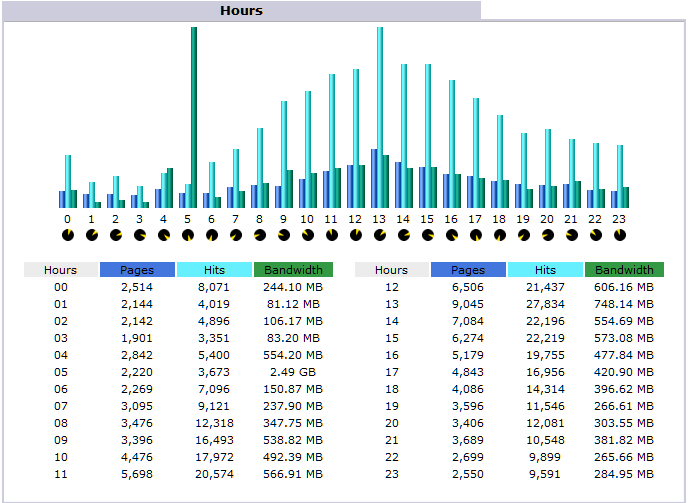The width and height of the screenshot is (692, 503).
Task: Click the tallest hits bar for hour 13
Action: pyautogui.click(x=380, y=117)
